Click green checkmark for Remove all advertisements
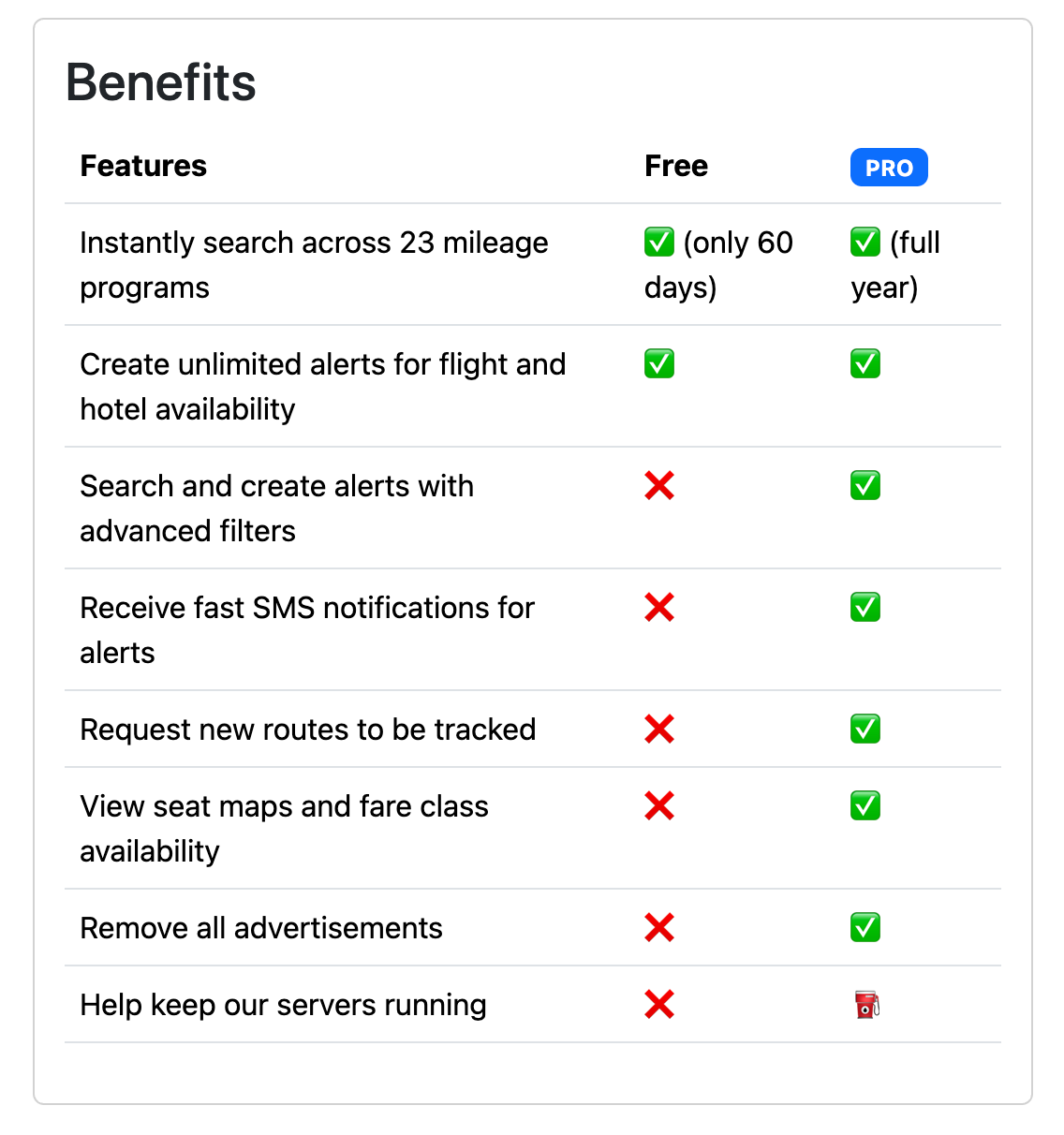1064x1135 pixels. pyautogui.click(x=865, y=928)
